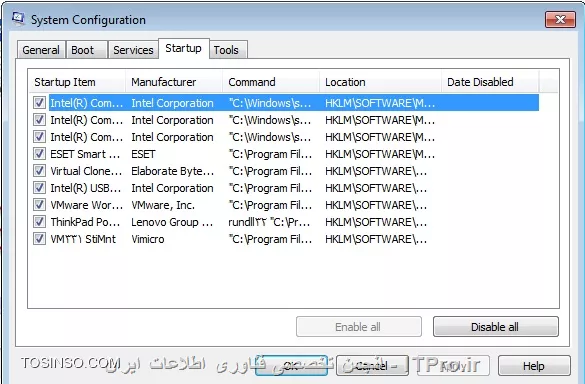This screenshot has width=585, height=384.
Task: Click the System Configuration title bar icon
Action: [x=18, y=18]
